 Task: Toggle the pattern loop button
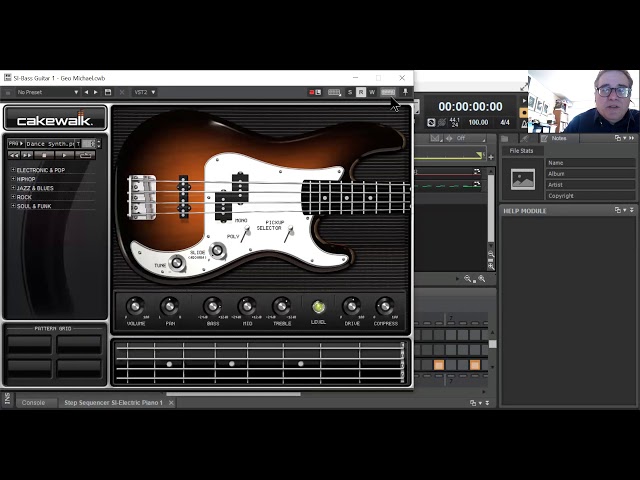click(x=85, y=155)
